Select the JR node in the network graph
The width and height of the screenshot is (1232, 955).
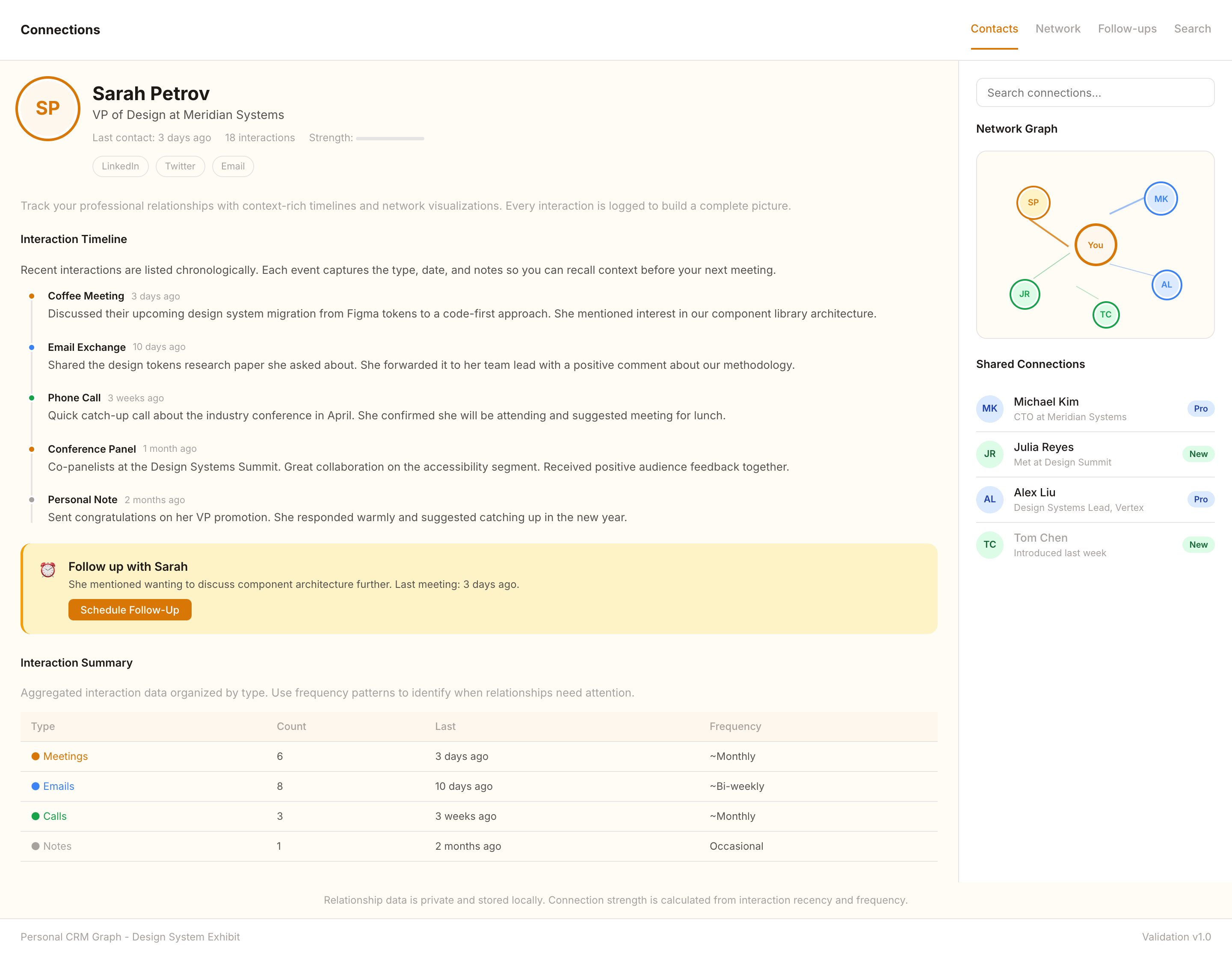1025,294
